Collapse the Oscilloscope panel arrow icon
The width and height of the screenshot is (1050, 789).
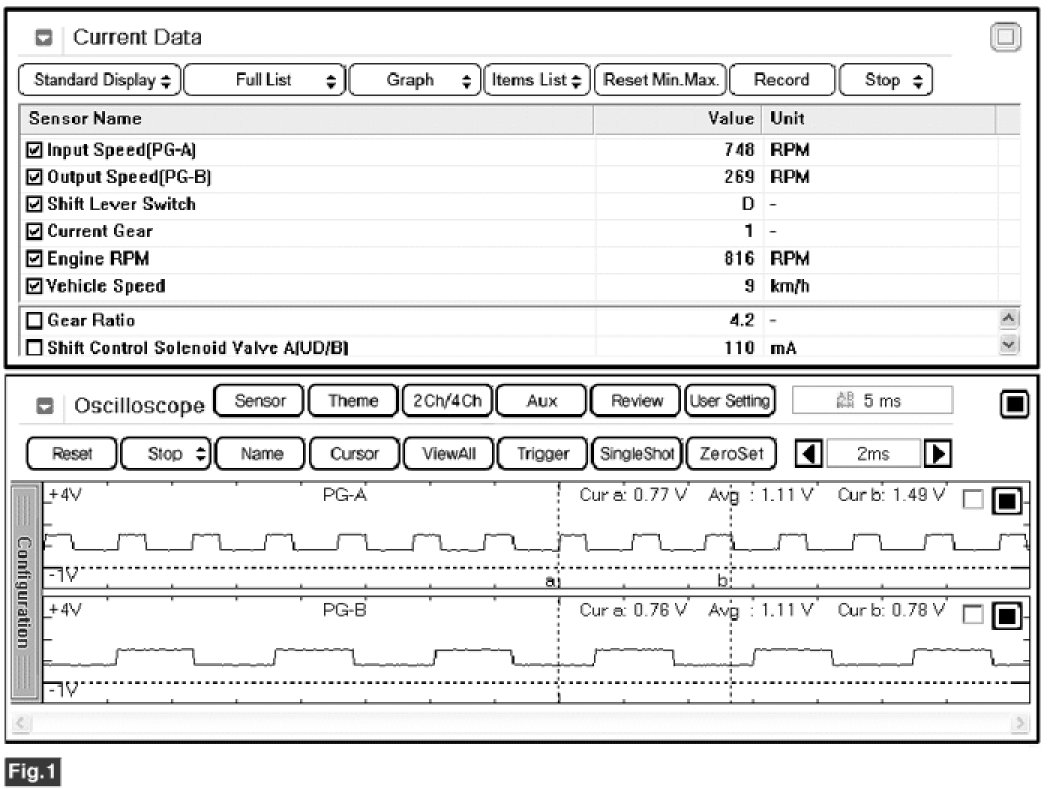(44, 407)
